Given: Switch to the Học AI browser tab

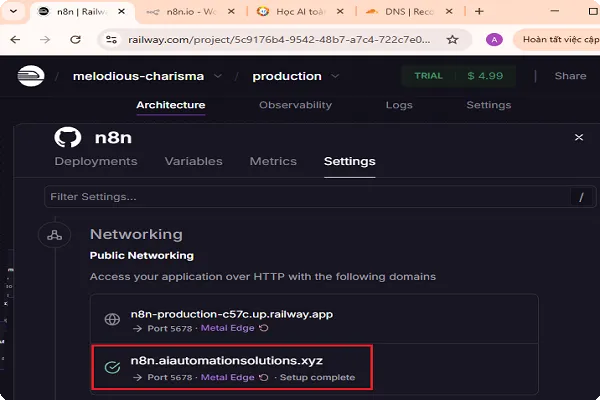Looking at the screenshot, I should [300, 11].
